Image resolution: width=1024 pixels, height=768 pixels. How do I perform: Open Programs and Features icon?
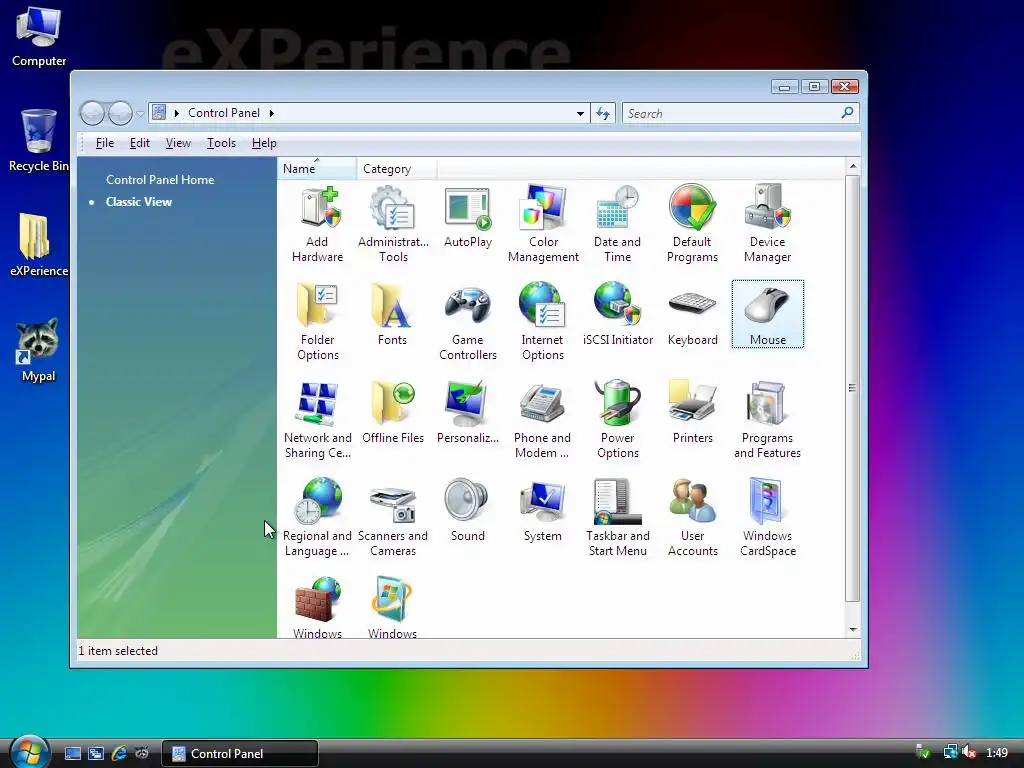[767, 419]
